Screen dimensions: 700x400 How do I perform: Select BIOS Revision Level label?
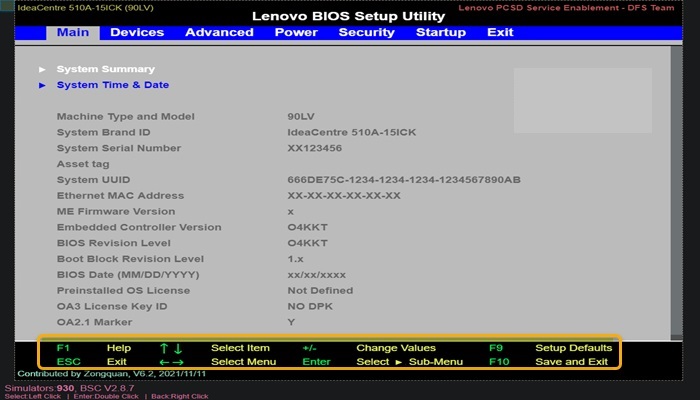click(113, 243)
